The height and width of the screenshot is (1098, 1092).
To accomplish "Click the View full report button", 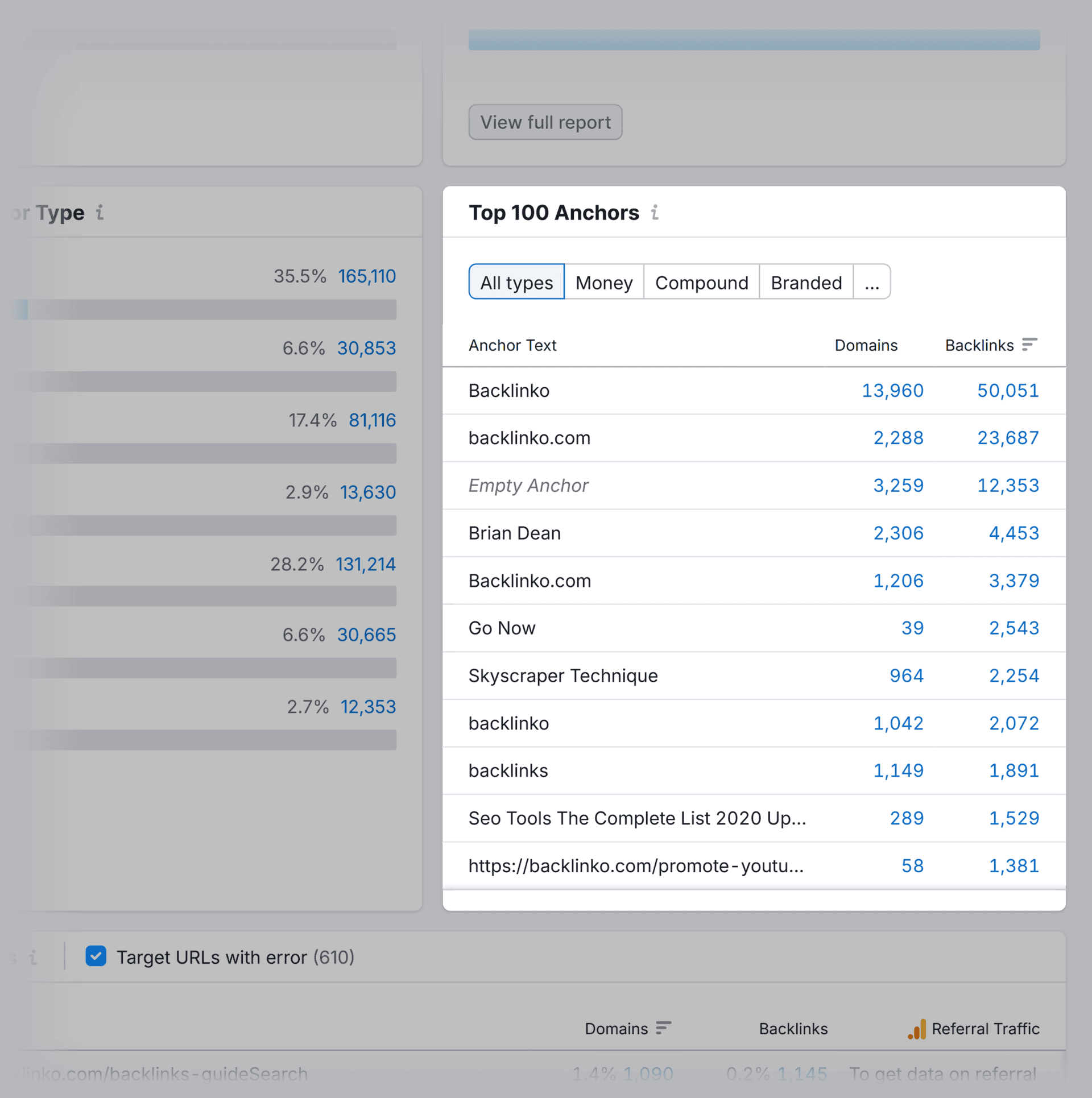I will (x=545, y=122).
